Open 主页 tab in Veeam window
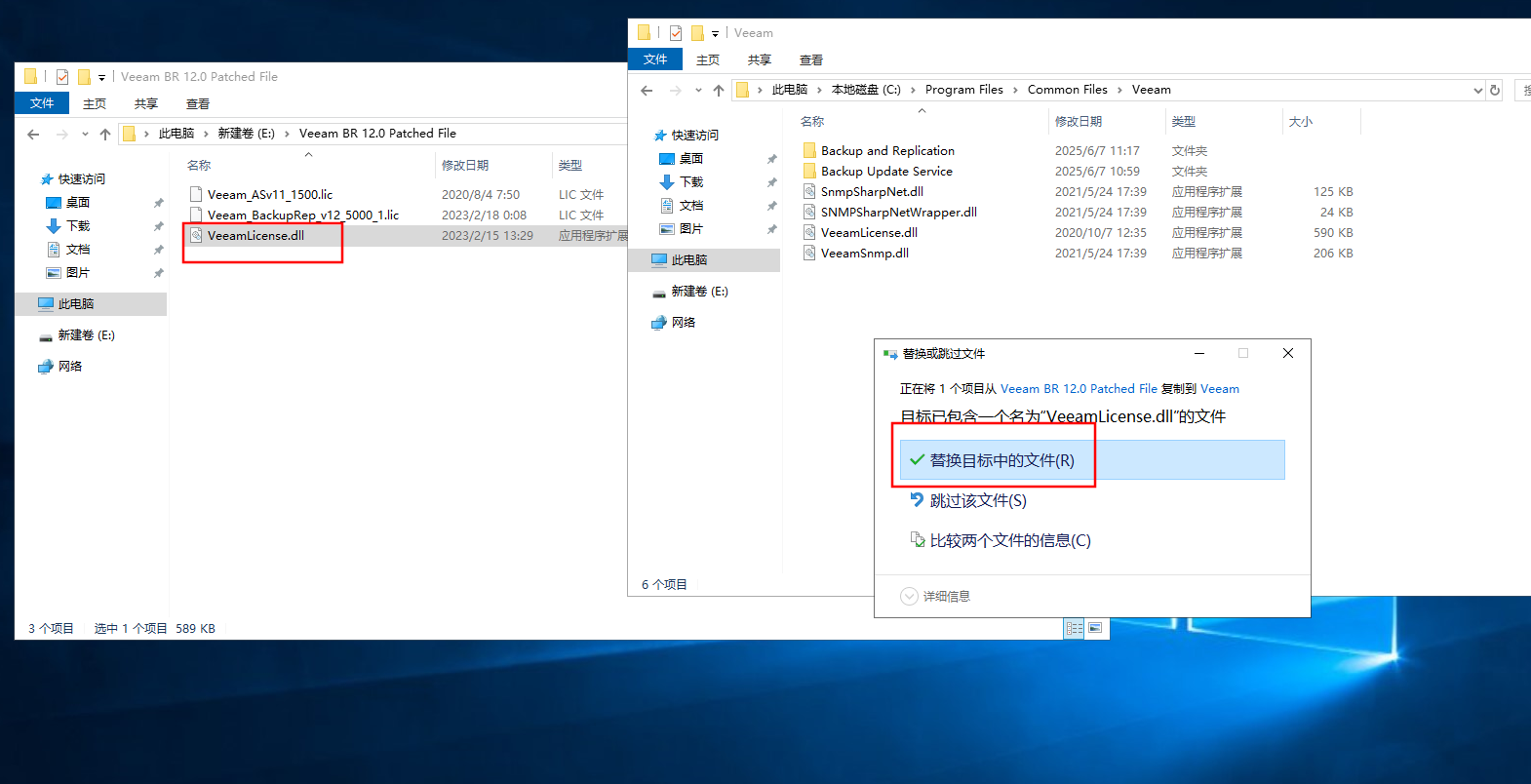 click(708, 59)
